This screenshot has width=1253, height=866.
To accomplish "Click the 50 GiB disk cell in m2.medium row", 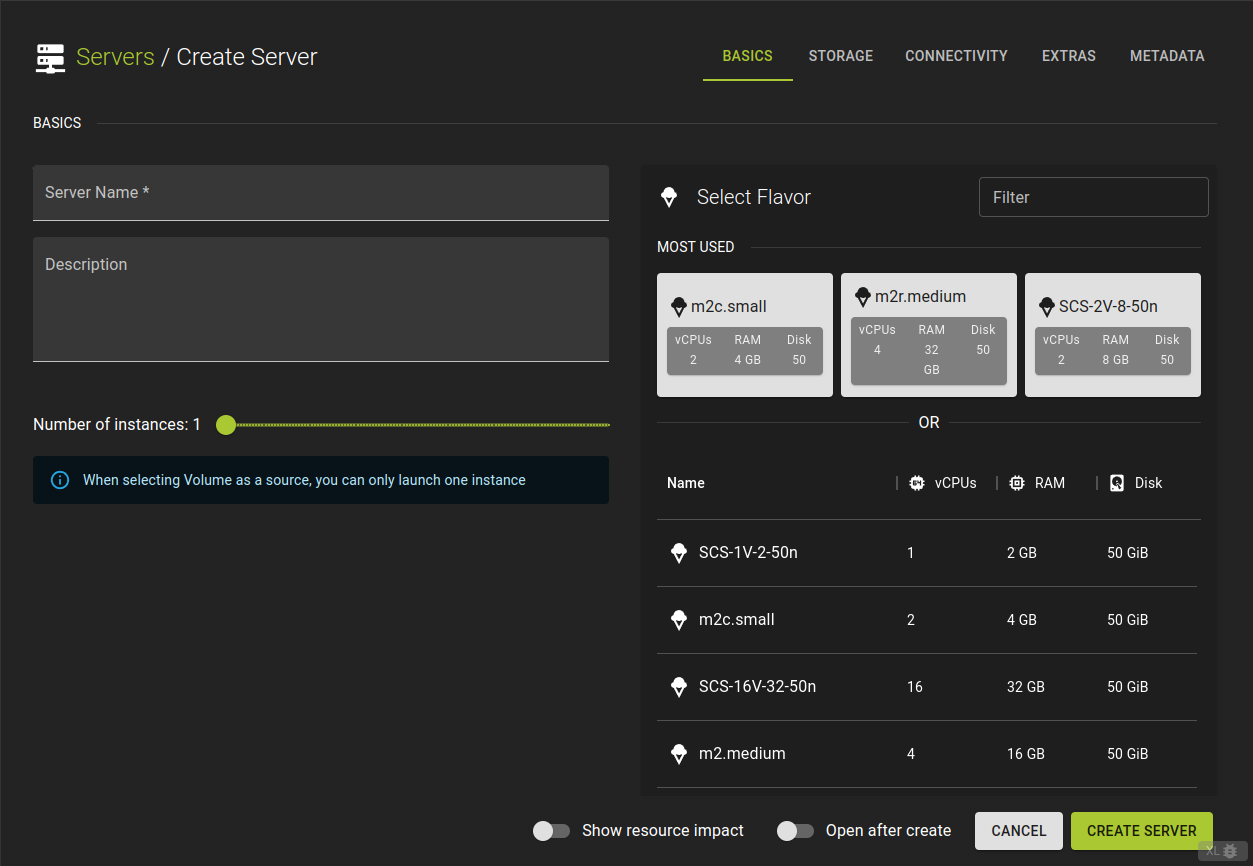I will click(1127, 754).
